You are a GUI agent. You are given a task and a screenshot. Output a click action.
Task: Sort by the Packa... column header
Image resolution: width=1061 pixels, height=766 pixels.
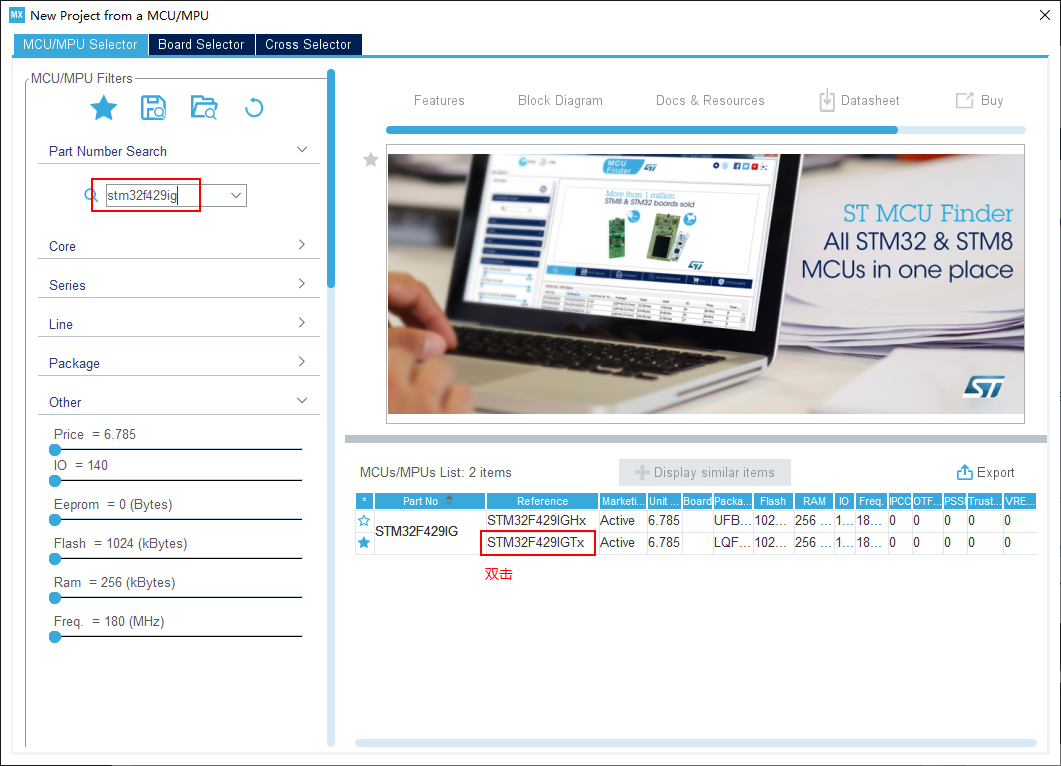tap(732, 501)
